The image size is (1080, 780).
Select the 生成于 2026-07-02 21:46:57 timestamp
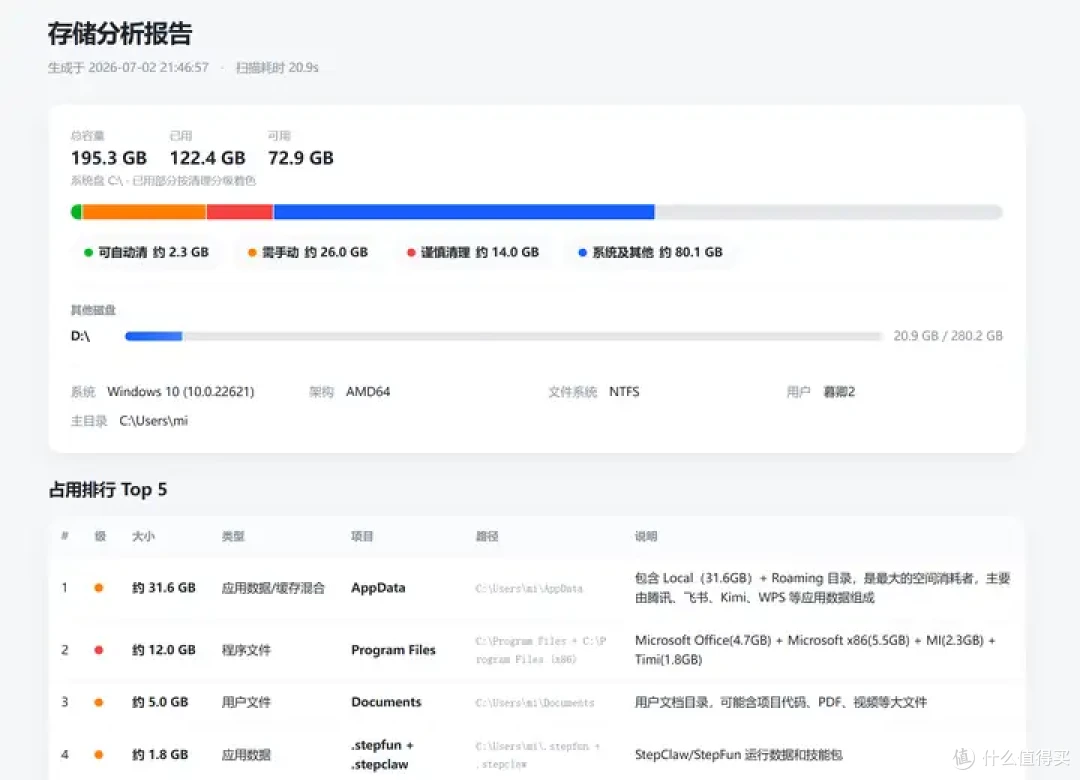point(128,68)
